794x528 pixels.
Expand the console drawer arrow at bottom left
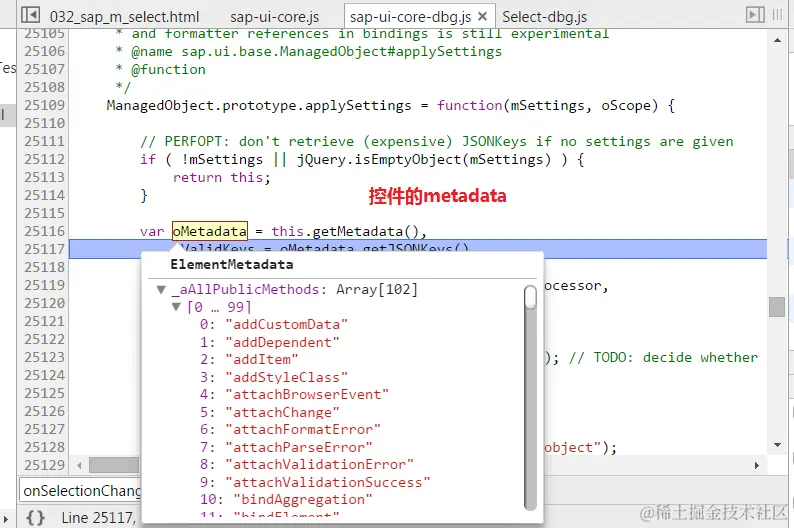point(6,518)
